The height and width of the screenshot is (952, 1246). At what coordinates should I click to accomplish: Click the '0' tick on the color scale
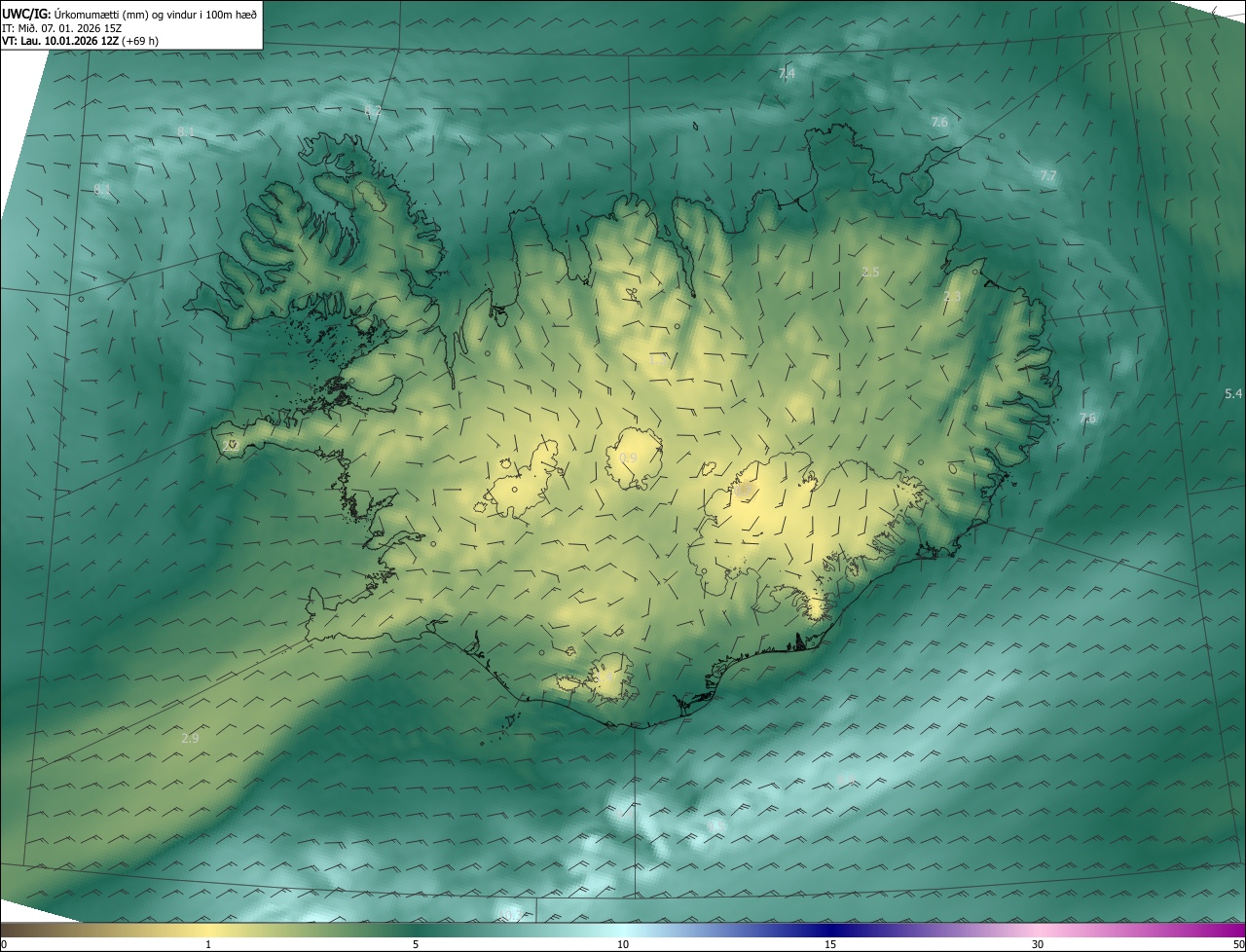click(x=4, y=944)
